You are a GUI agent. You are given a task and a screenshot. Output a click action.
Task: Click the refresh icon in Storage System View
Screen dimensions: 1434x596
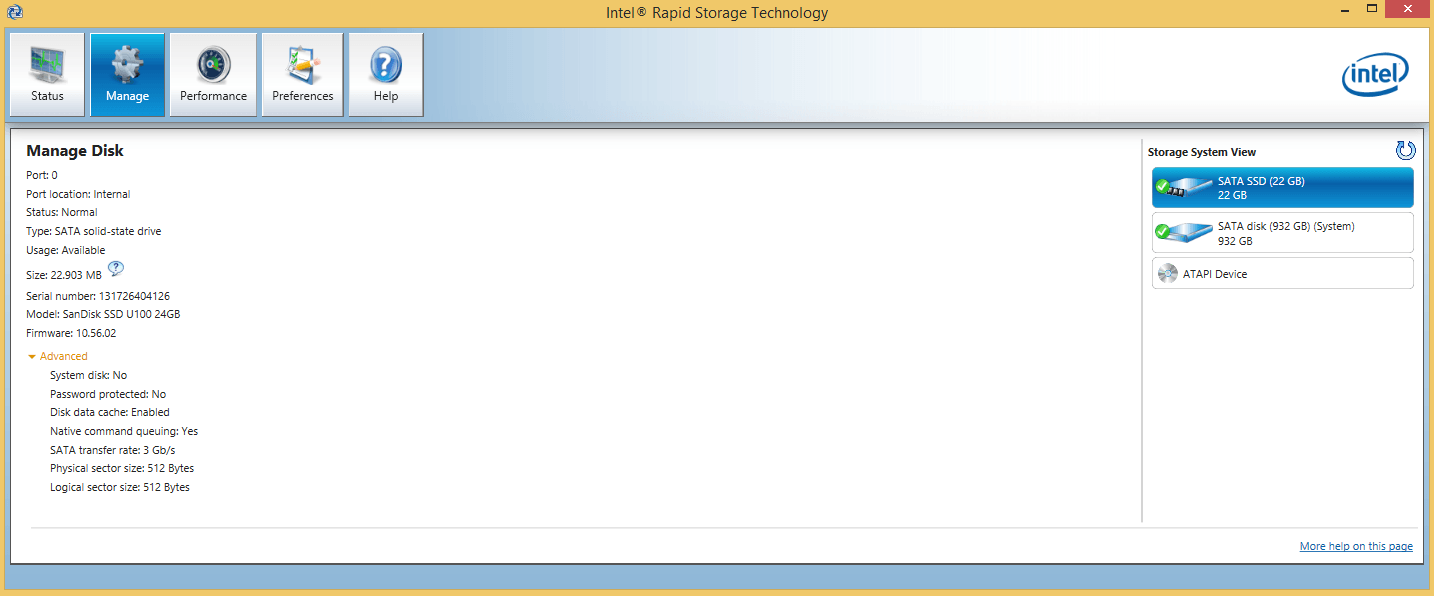pyautogui.click(x=1406, y=151)
